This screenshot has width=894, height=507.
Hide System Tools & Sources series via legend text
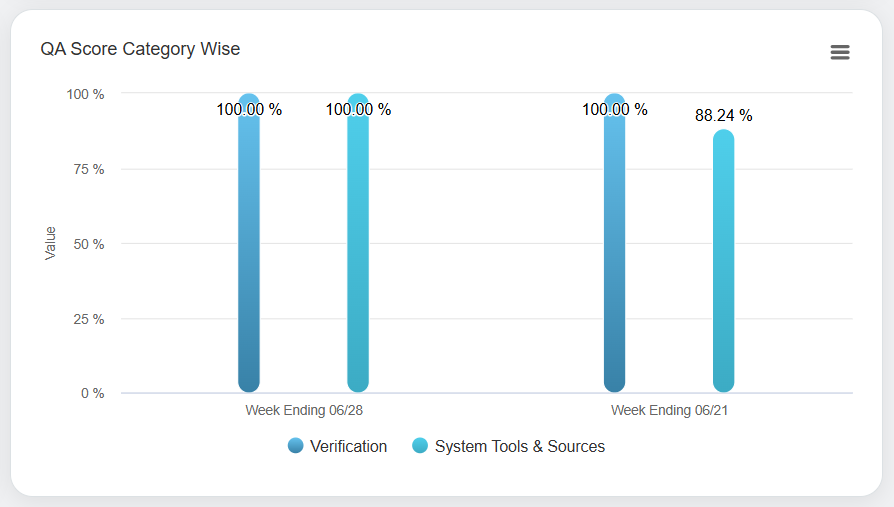tap(519, 446)
